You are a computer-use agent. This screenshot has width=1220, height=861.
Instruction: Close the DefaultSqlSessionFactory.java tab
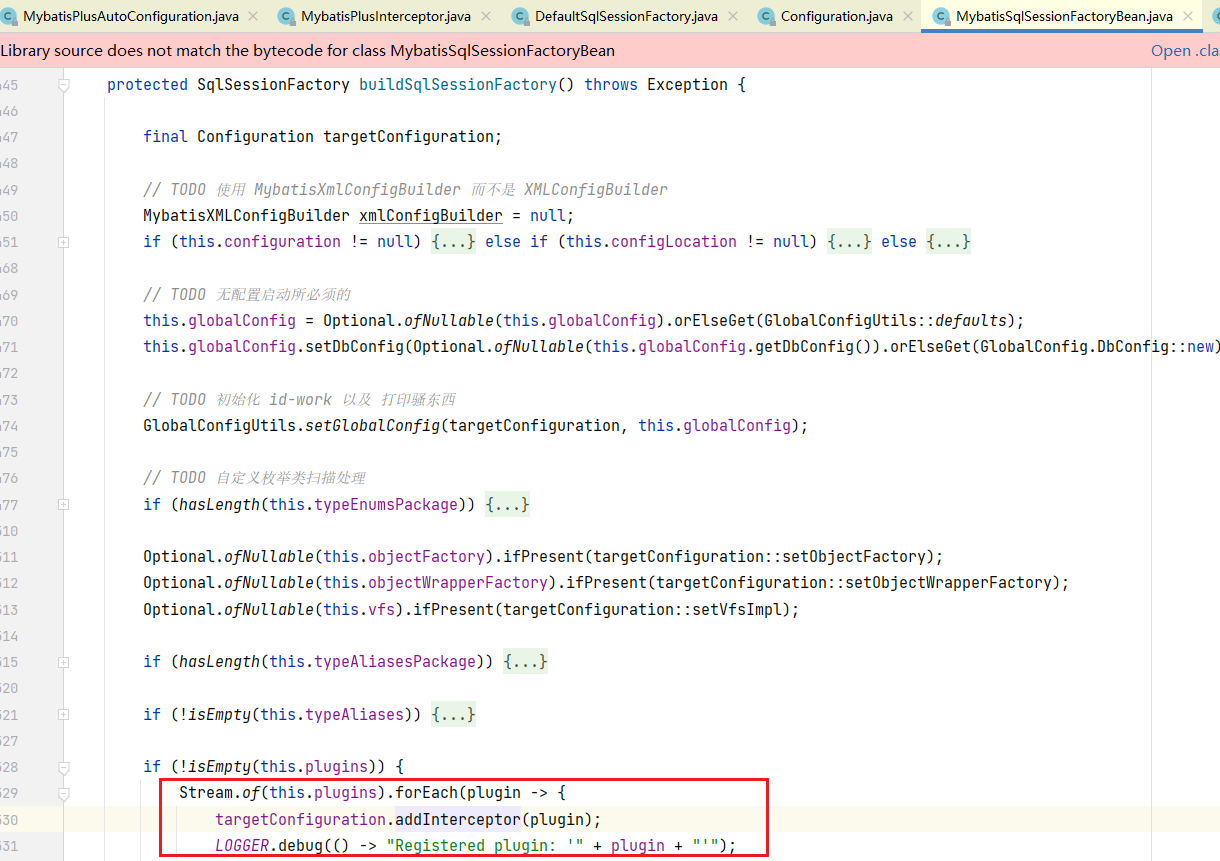click(x=733, y=16)
